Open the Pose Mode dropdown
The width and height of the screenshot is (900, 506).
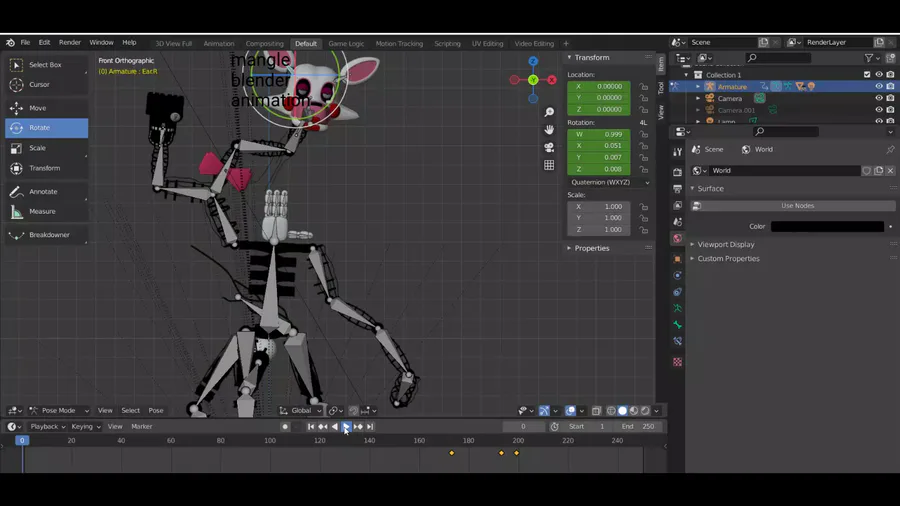click(x=59, y=411)
